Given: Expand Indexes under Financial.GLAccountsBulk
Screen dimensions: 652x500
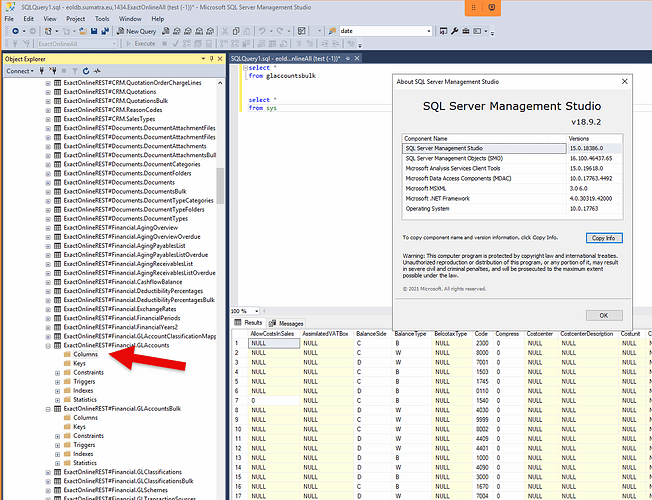Looking at the screenshot, I should tap(58, 454).
